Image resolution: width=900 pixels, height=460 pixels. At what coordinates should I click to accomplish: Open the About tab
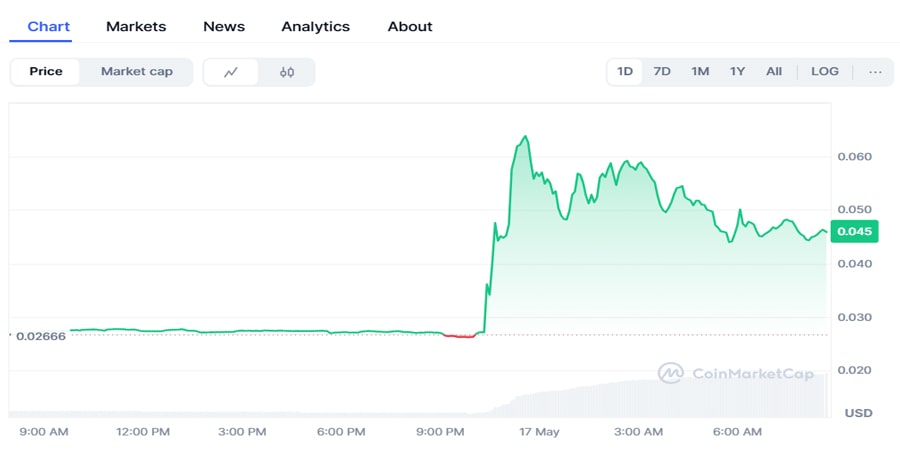(x=410, y=26)
